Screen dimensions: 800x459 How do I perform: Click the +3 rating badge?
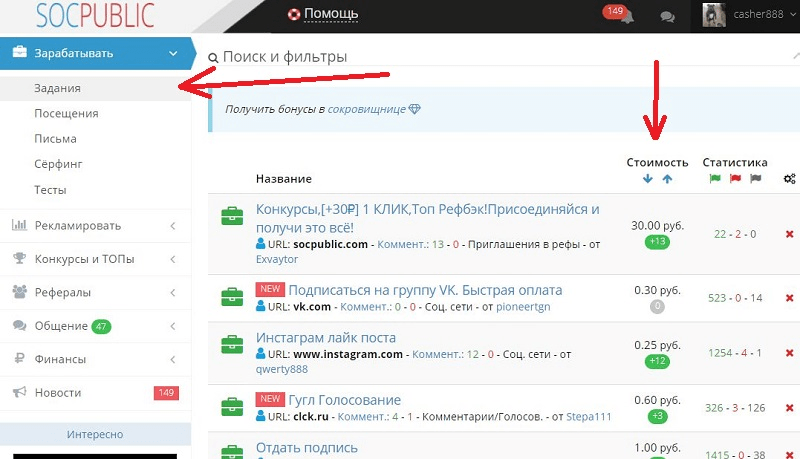point(658,416)
